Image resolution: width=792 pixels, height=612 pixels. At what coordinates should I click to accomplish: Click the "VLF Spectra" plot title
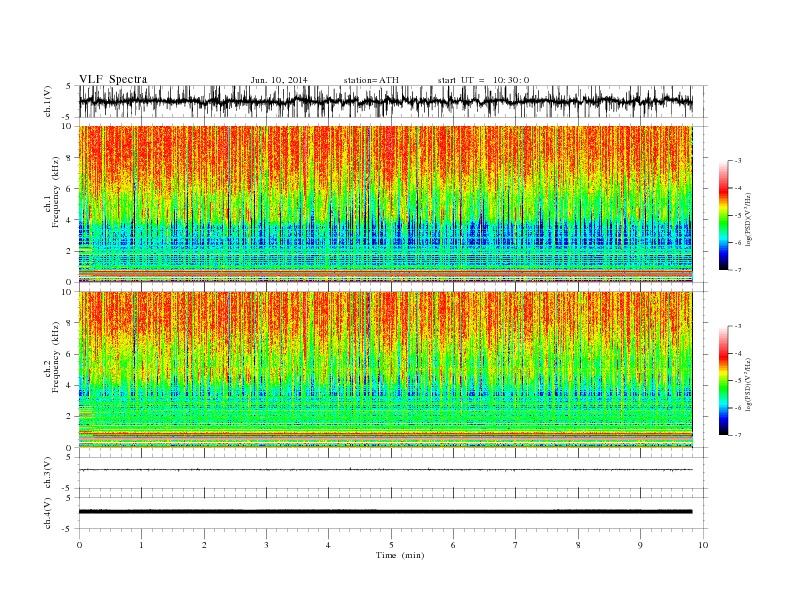113,79
